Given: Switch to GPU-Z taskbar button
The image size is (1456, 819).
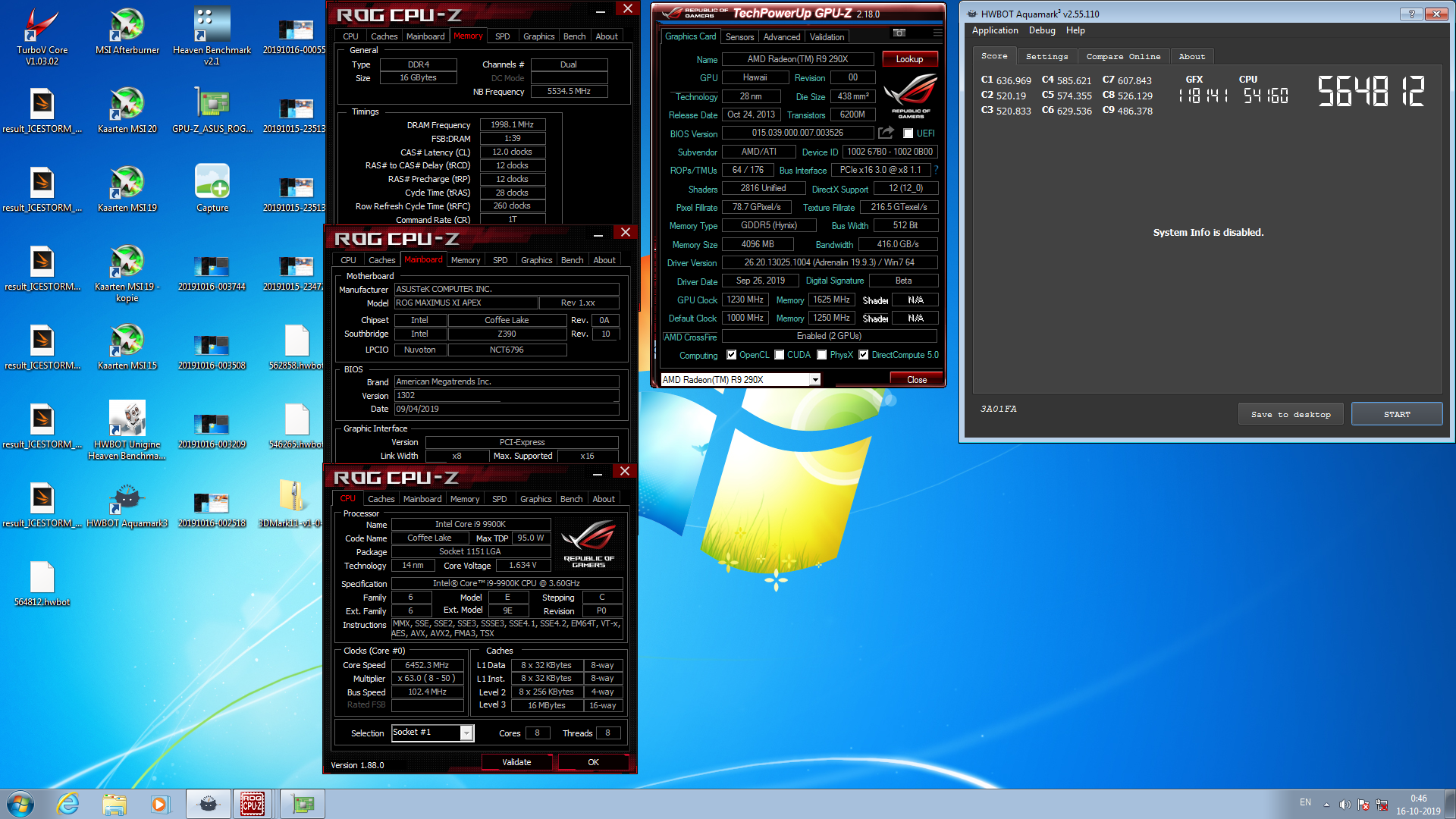Looking at the screenshot, I should tap(303, 804).
